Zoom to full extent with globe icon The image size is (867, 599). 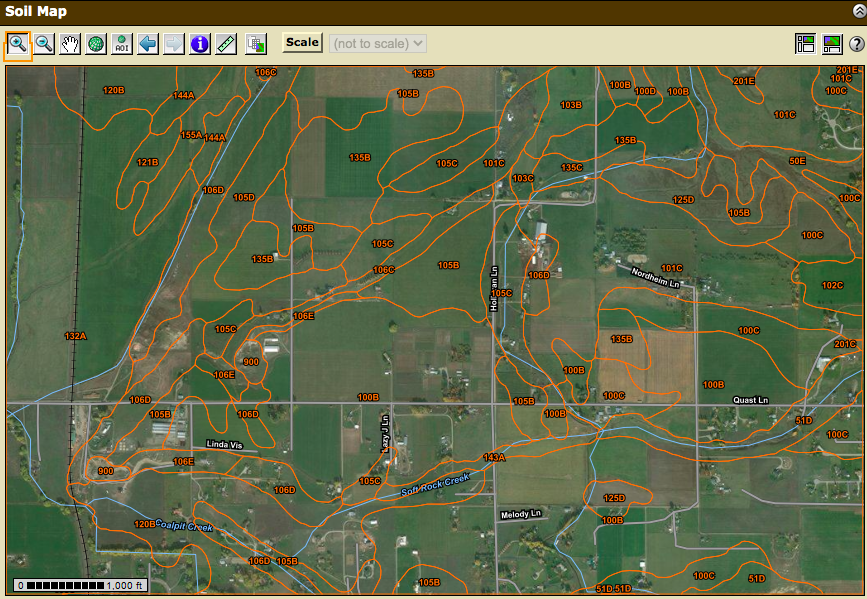point(96,44)
